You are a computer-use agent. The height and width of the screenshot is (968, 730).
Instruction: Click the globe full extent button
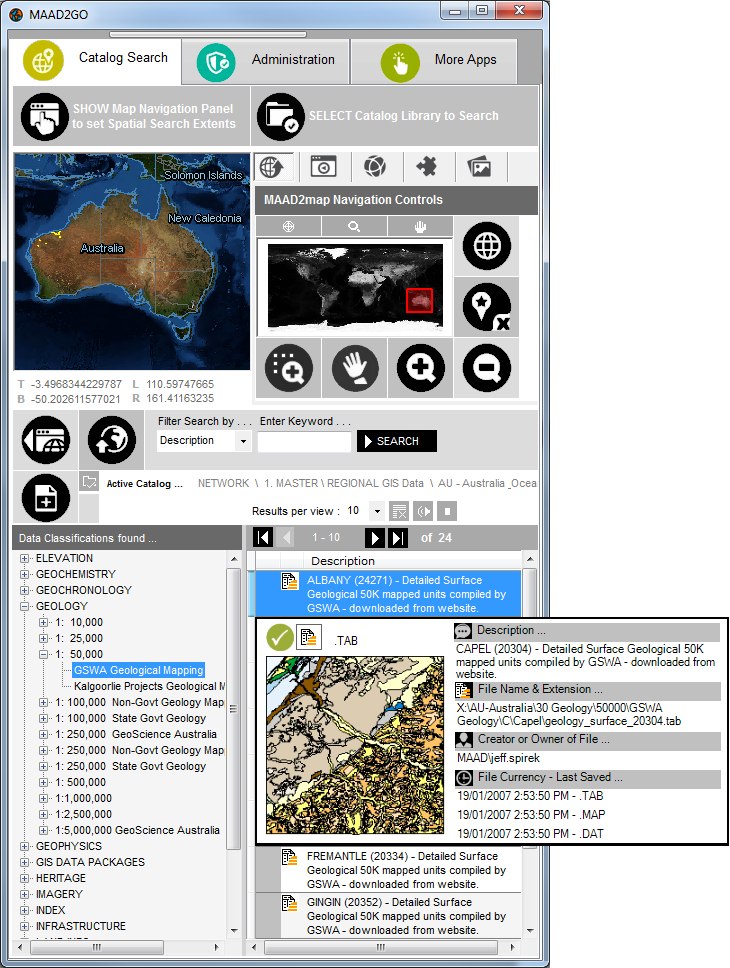coord(487,245)
